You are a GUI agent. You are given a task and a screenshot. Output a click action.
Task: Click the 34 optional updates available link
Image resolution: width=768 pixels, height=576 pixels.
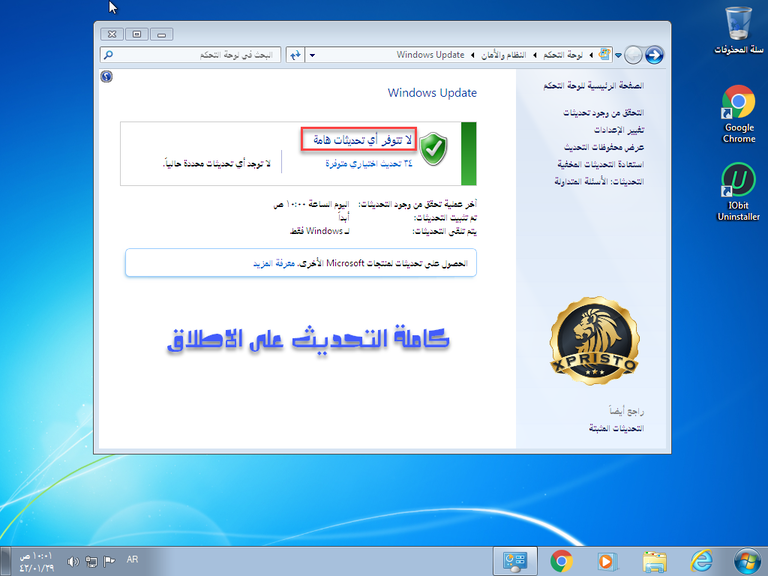[x=369, y=163]
